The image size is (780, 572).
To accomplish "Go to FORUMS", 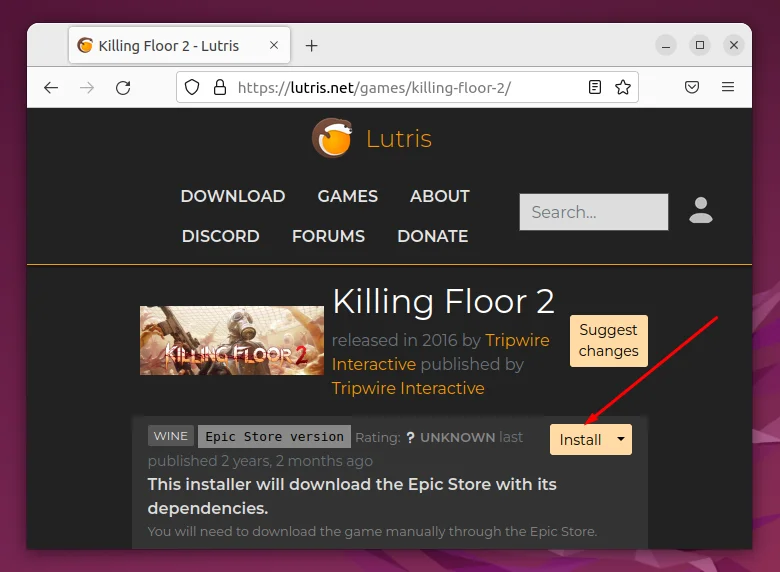I will 328,236.
